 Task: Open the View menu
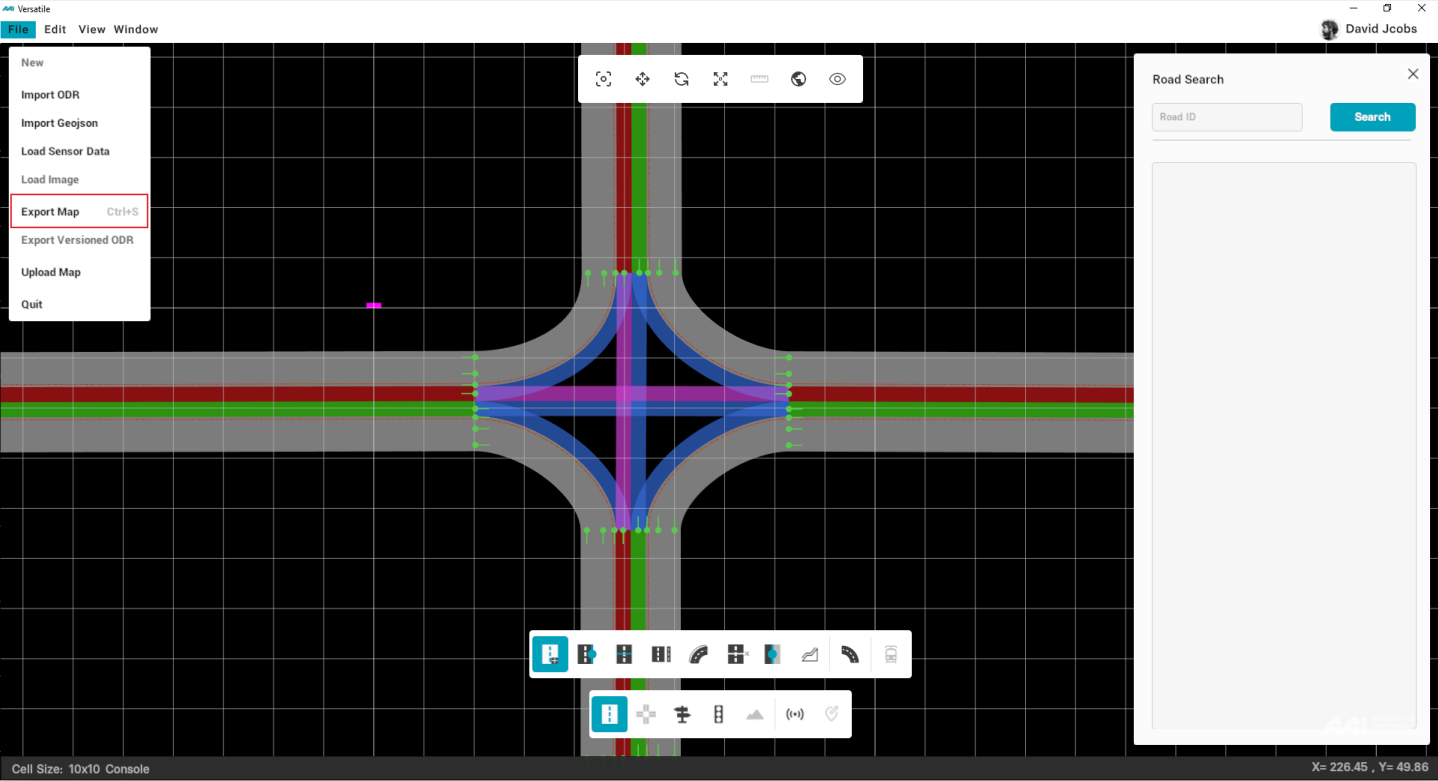pos(92,30)
